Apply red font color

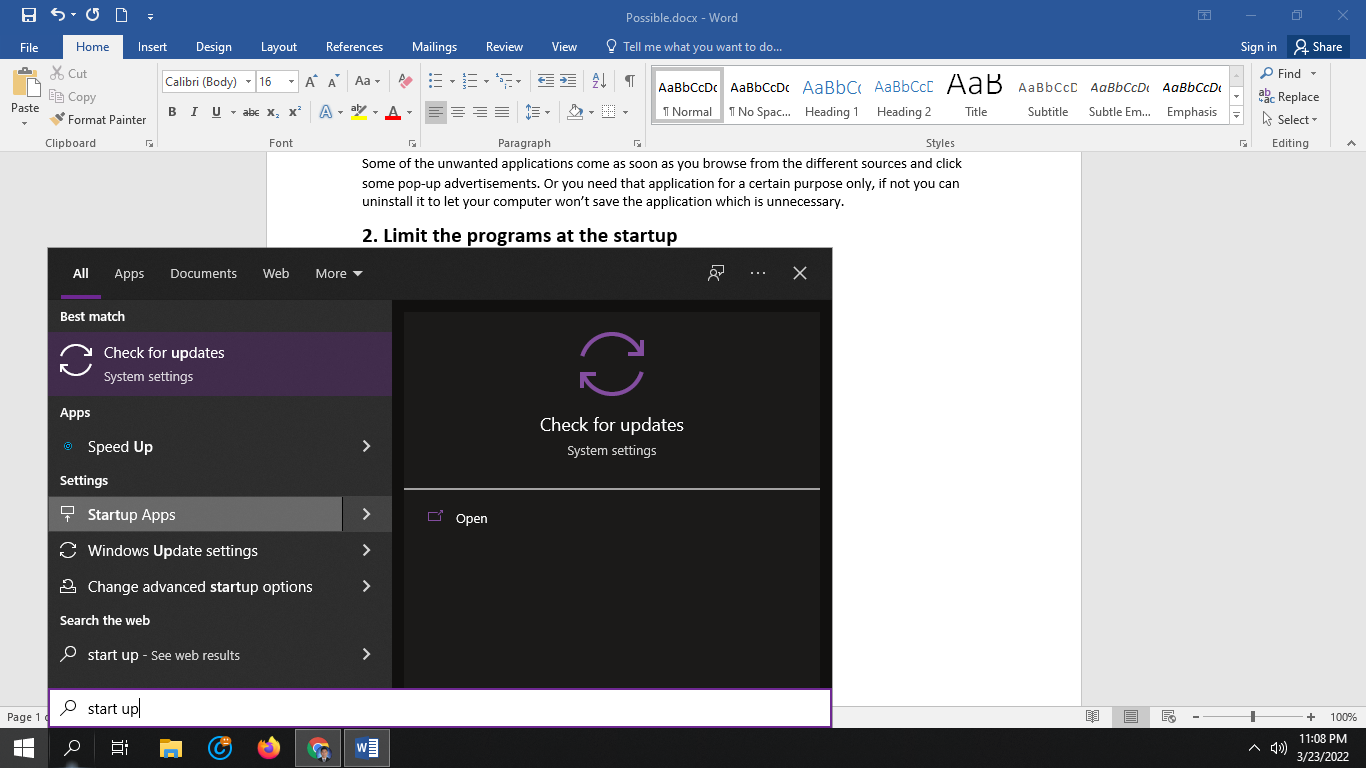393,112
